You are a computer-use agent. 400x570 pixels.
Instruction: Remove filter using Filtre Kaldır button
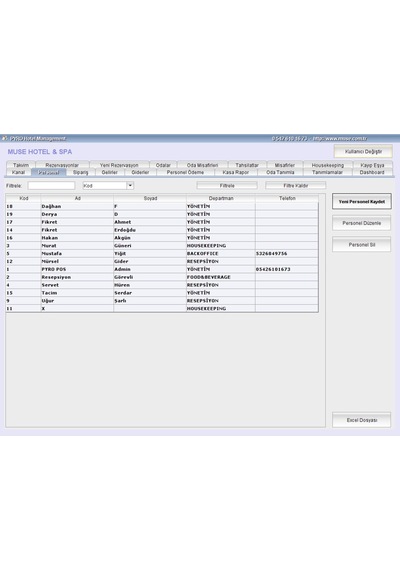pyautogui.click(x=296, y=185)
